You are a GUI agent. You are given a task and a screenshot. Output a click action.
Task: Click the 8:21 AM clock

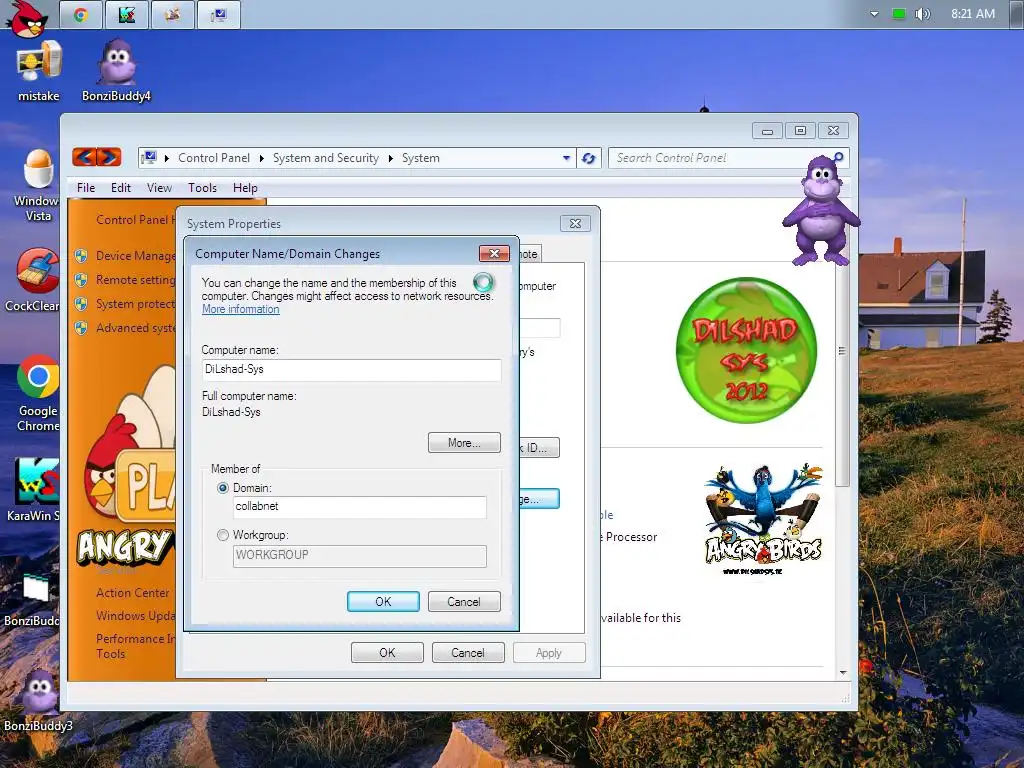click(x=973, y=14)
